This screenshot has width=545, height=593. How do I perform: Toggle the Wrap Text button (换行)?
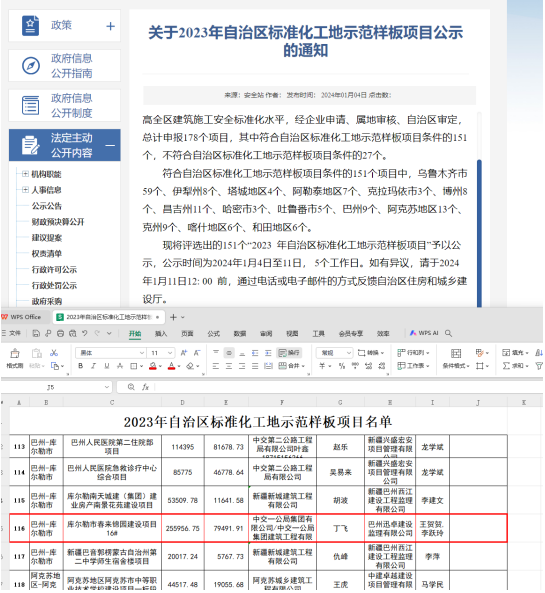pos(289,353)
